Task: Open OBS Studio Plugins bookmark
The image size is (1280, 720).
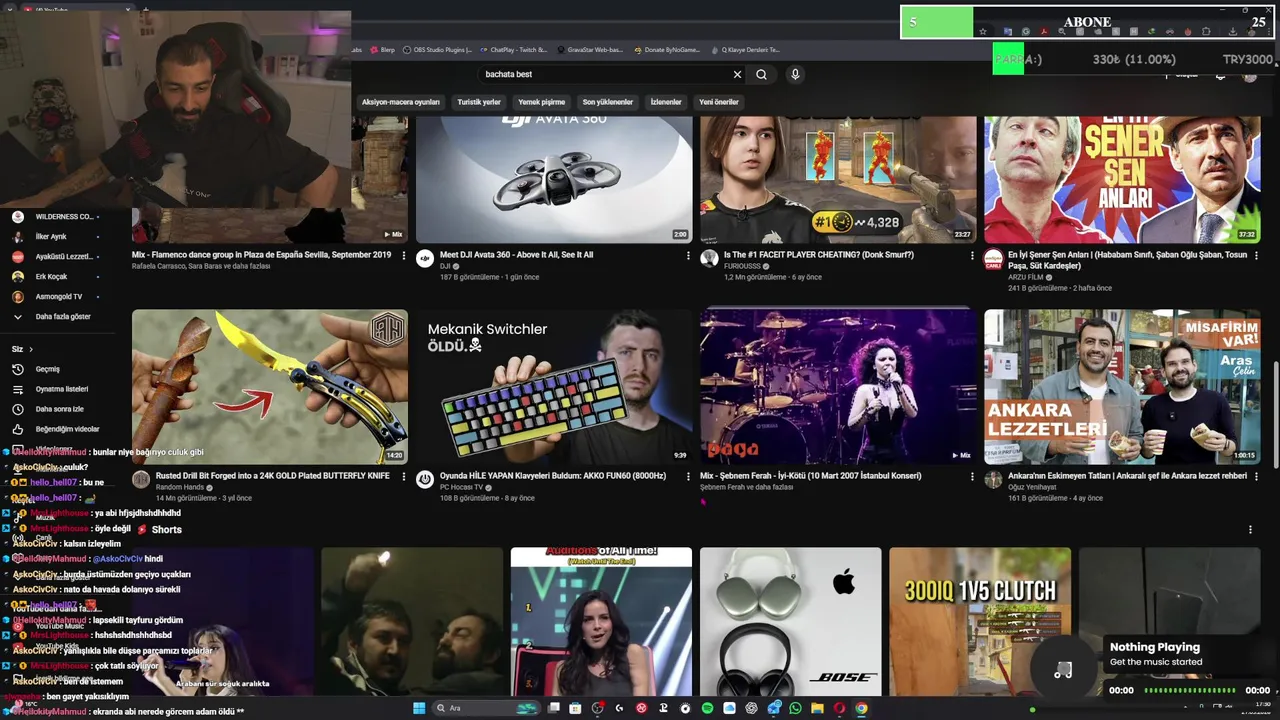Action: pos(437,49)
